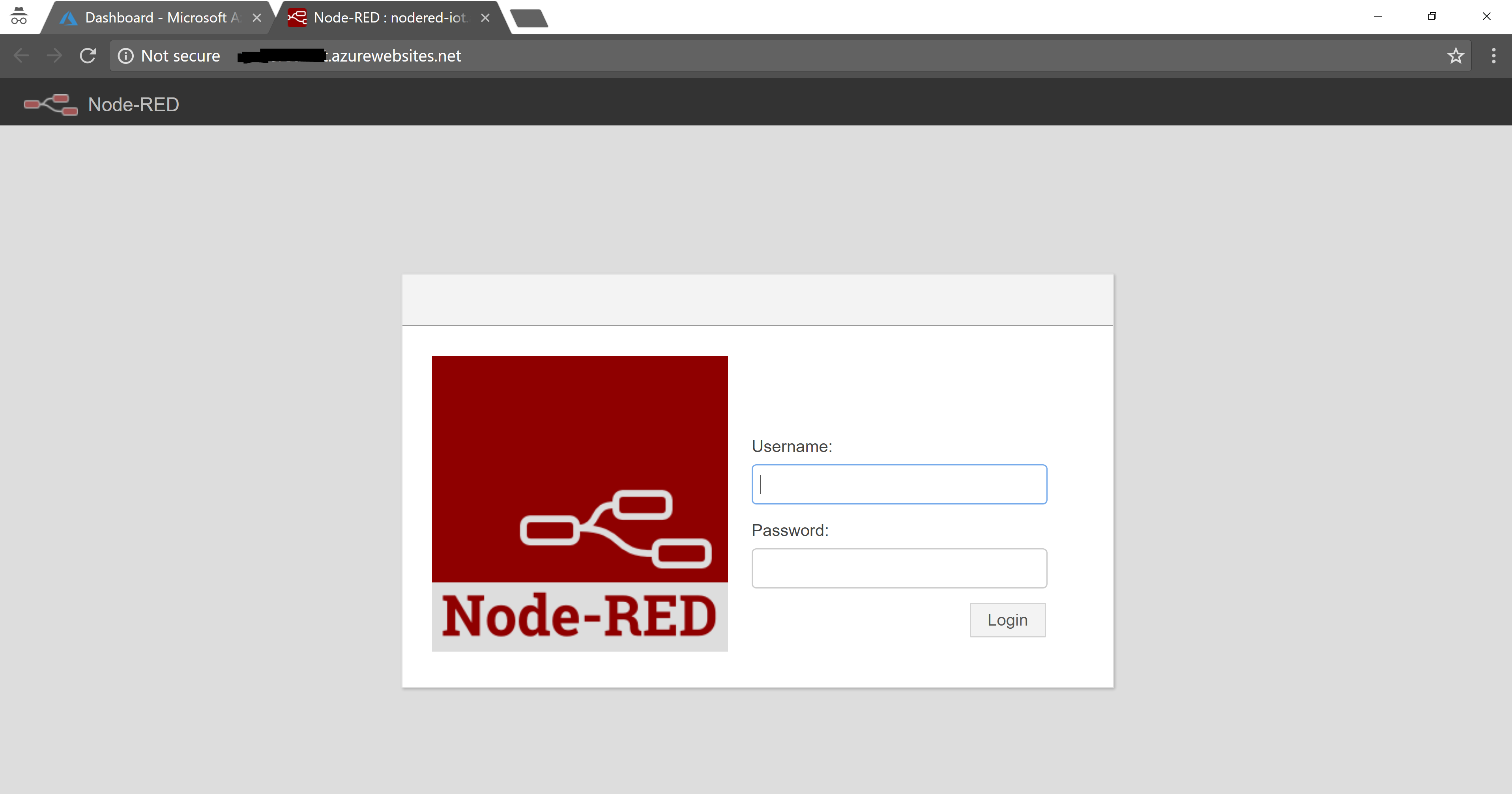Reload the page with the refresh icon

88,56
